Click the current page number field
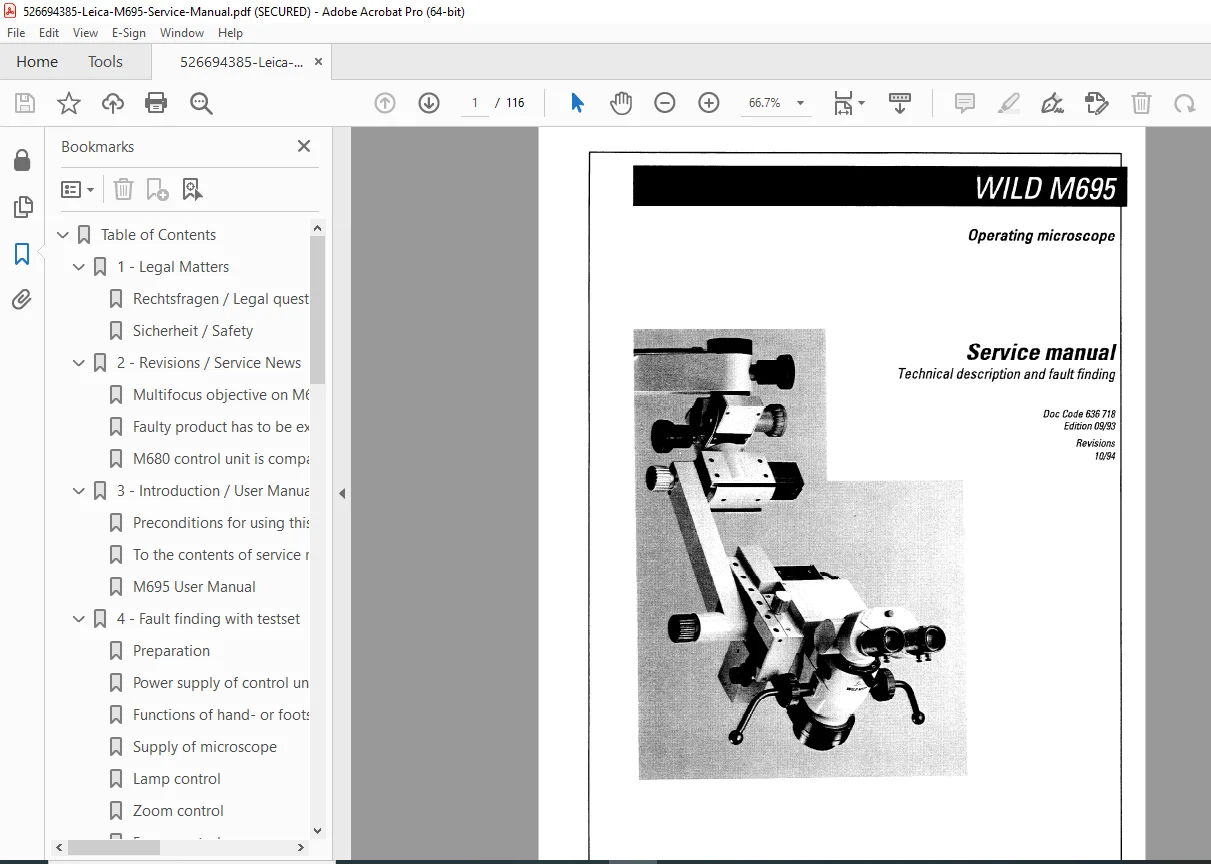 (475, 103)
